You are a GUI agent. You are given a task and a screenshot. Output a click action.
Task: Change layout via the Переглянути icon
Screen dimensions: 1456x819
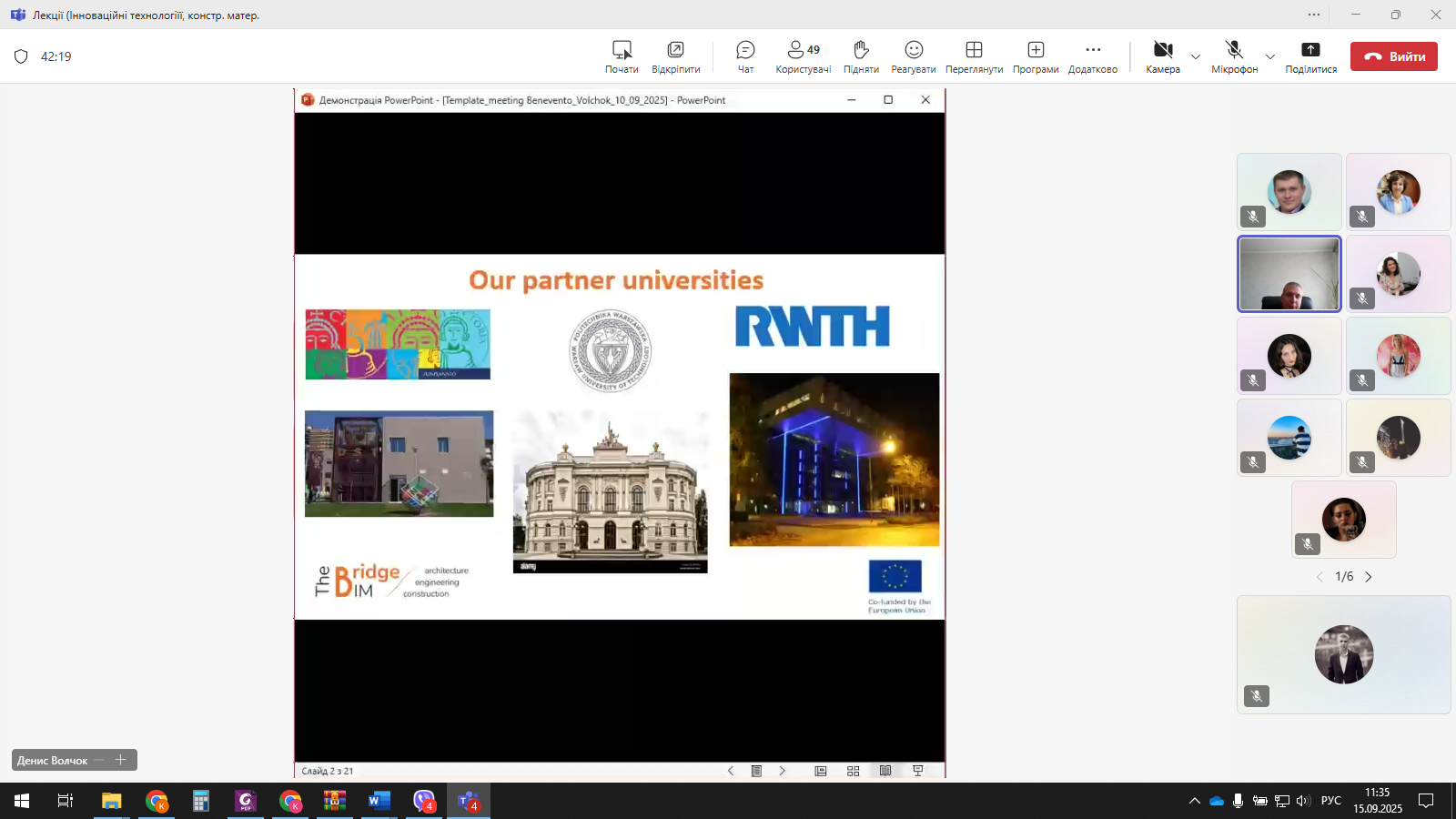pos(974,56)
